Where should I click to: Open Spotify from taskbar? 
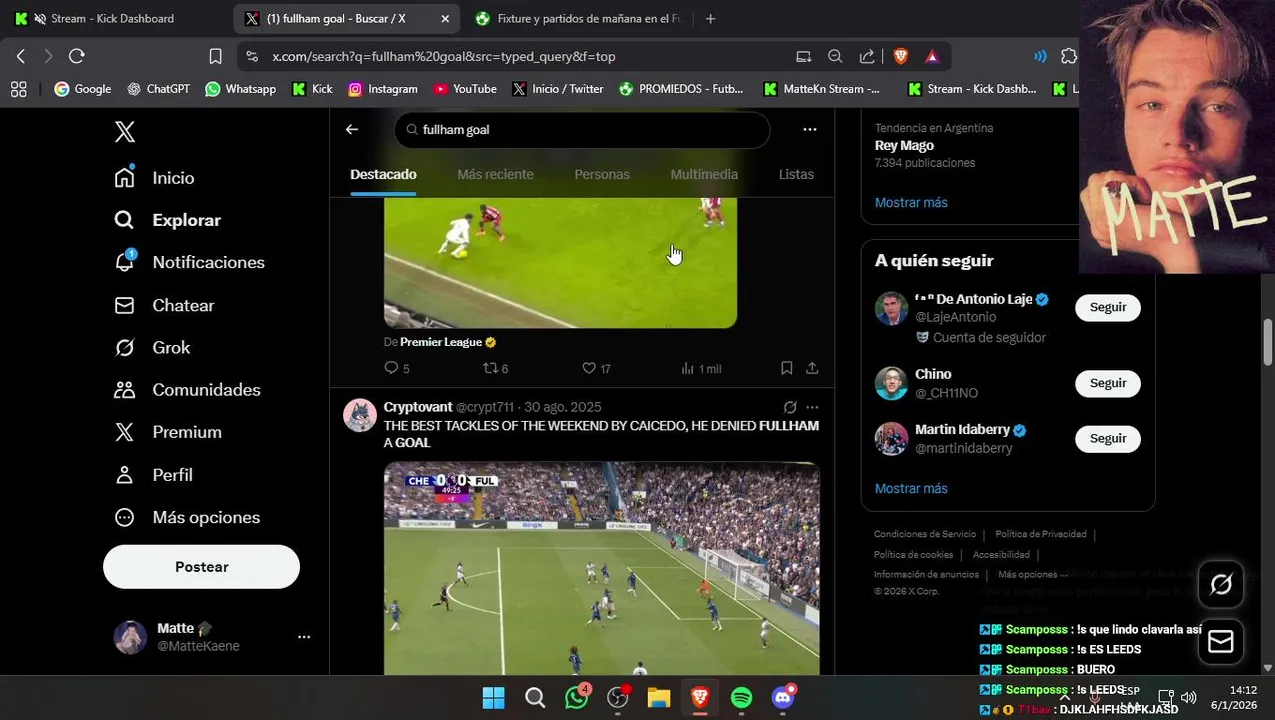(741, 698)
